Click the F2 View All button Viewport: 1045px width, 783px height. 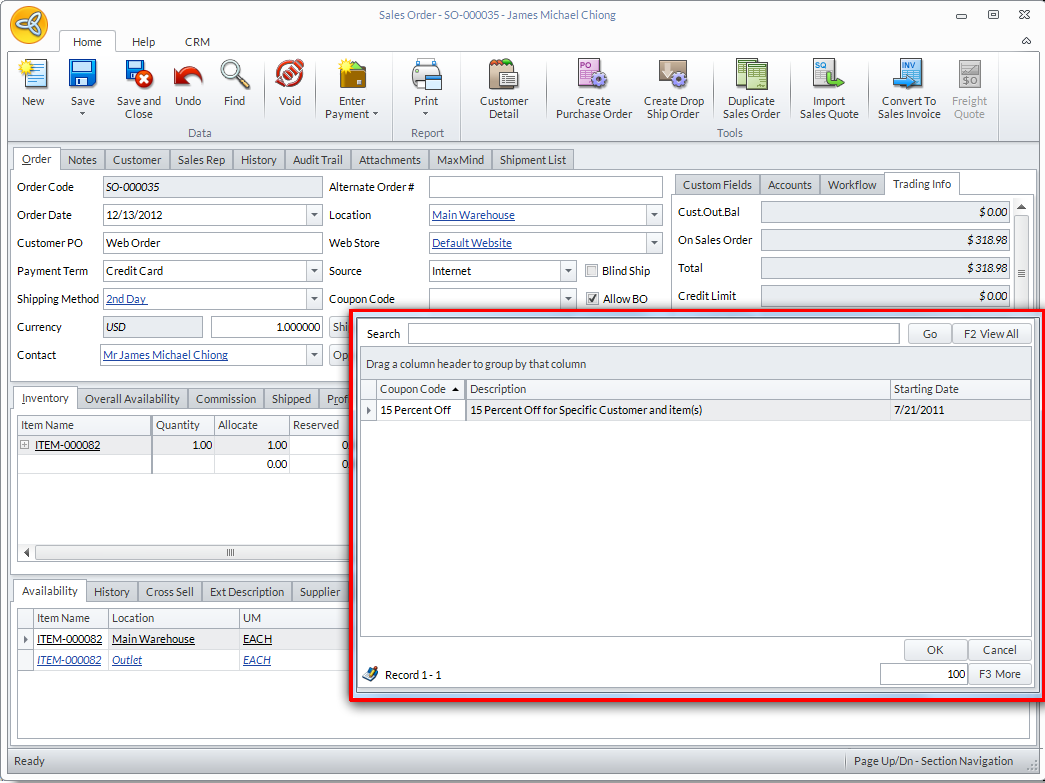(x=991, y=334)
